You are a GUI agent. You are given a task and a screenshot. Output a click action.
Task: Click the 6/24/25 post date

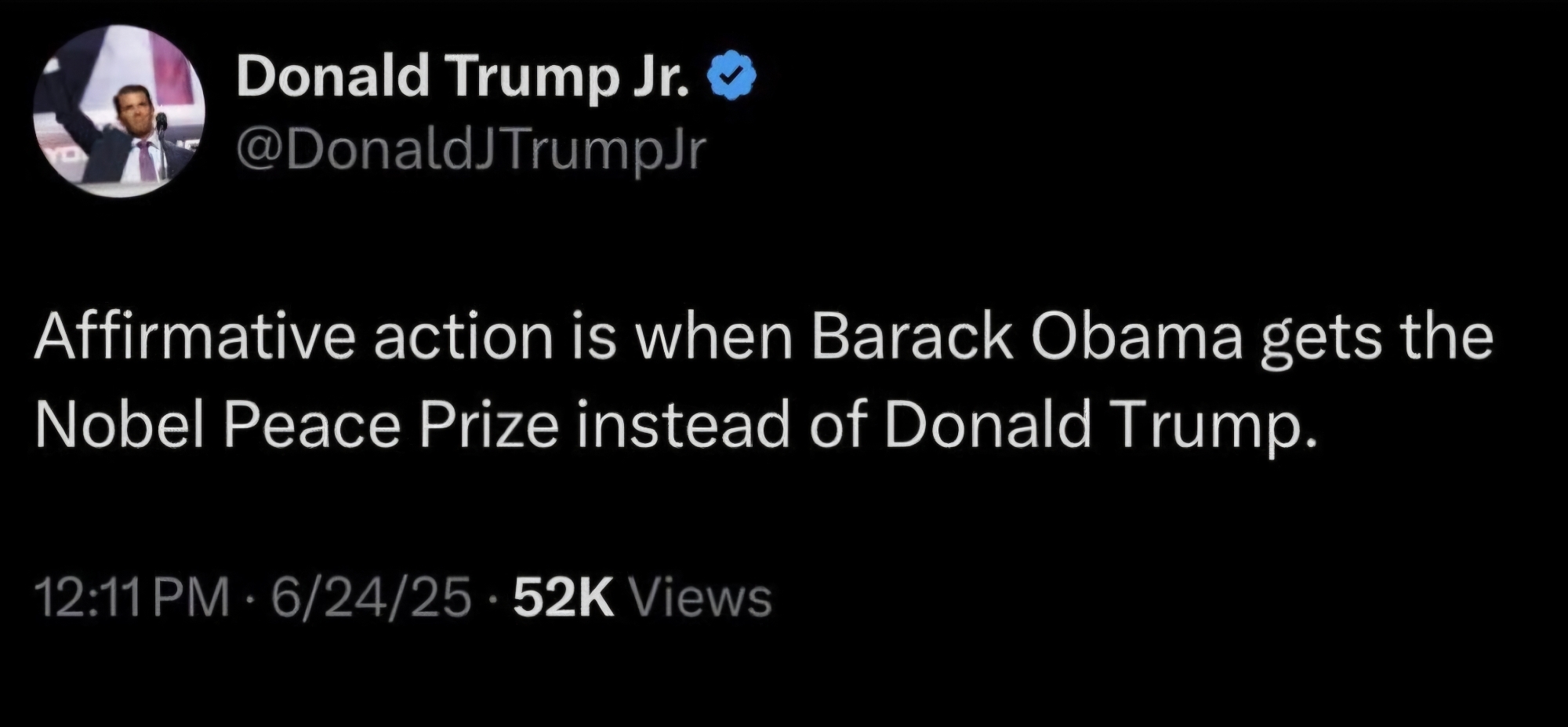(371, 598)
